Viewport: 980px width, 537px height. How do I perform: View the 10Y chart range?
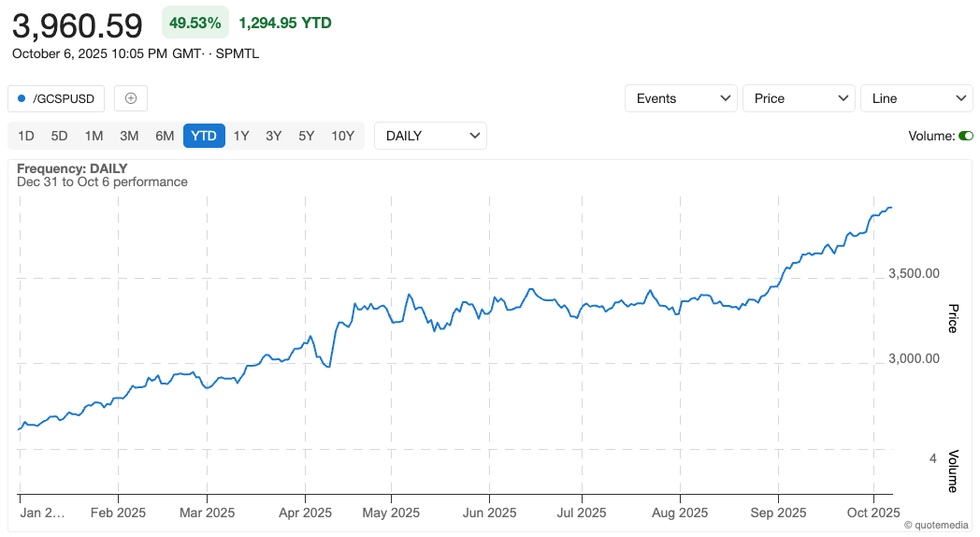click(342, 136)
